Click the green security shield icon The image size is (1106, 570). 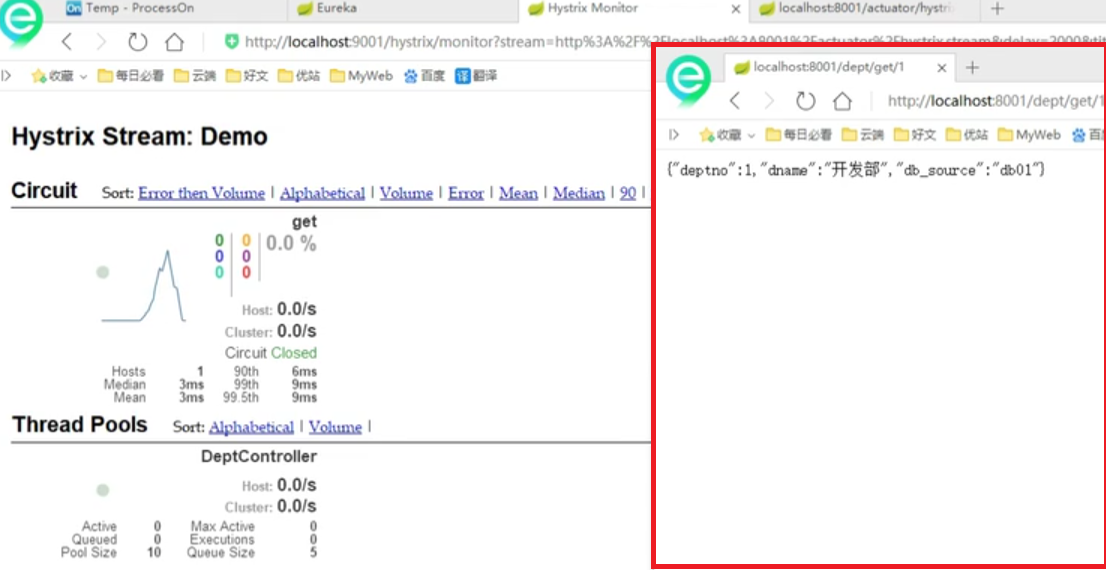(x=231, y=42)
